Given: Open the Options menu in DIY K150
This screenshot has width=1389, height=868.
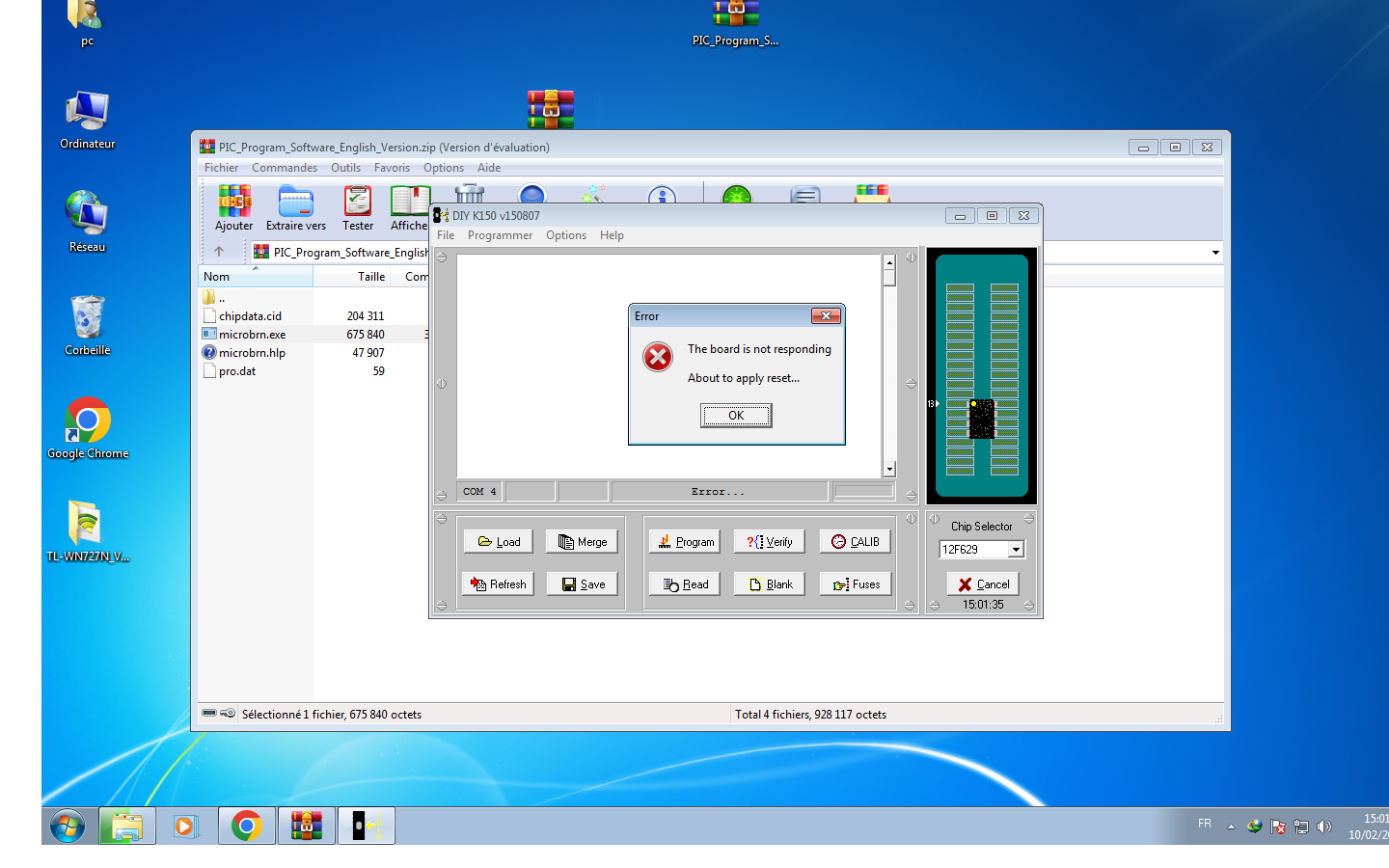Looking at the screenshot, I should click(565, 235).
